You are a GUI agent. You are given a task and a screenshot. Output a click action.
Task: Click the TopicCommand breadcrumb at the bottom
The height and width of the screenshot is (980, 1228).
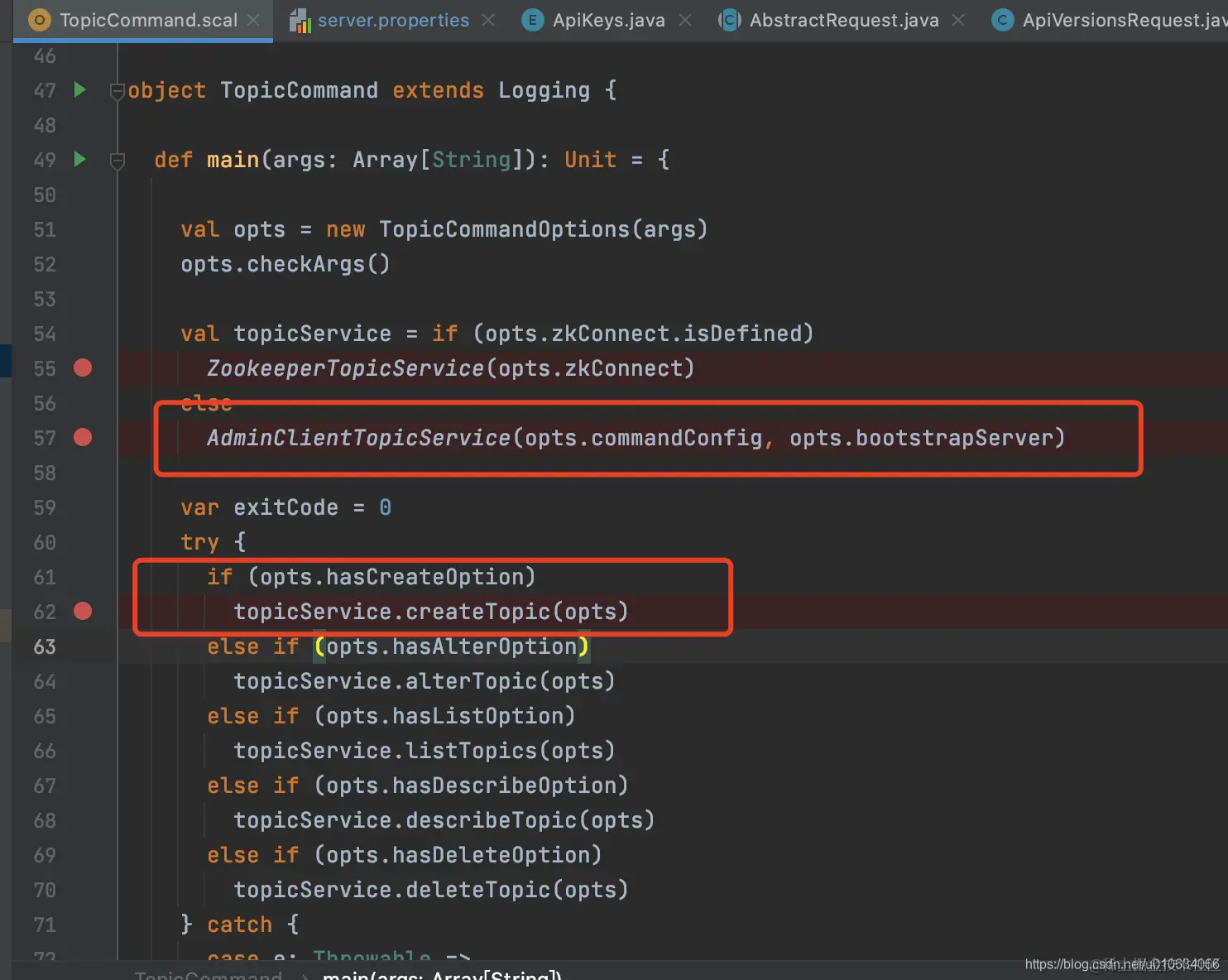[209, 975]
